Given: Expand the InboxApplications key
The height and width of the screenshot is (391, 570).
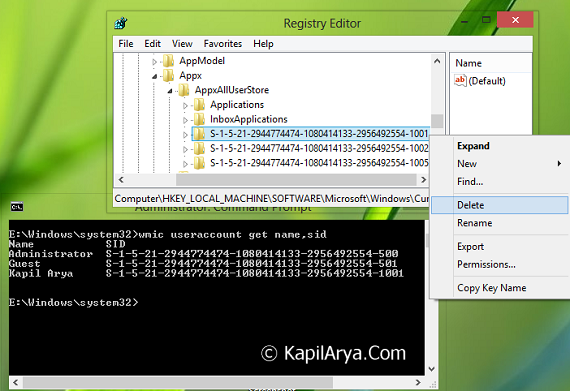Looking at the screenshot, I should pyautogui.click(x=185, y=120).
